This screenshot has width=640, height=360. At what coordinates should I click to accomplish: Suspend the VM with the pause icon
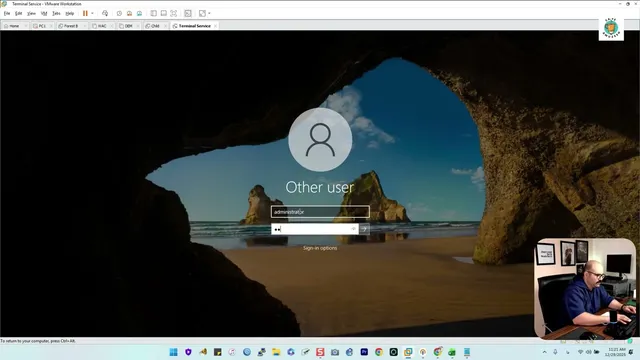click(x=85, y=13)
